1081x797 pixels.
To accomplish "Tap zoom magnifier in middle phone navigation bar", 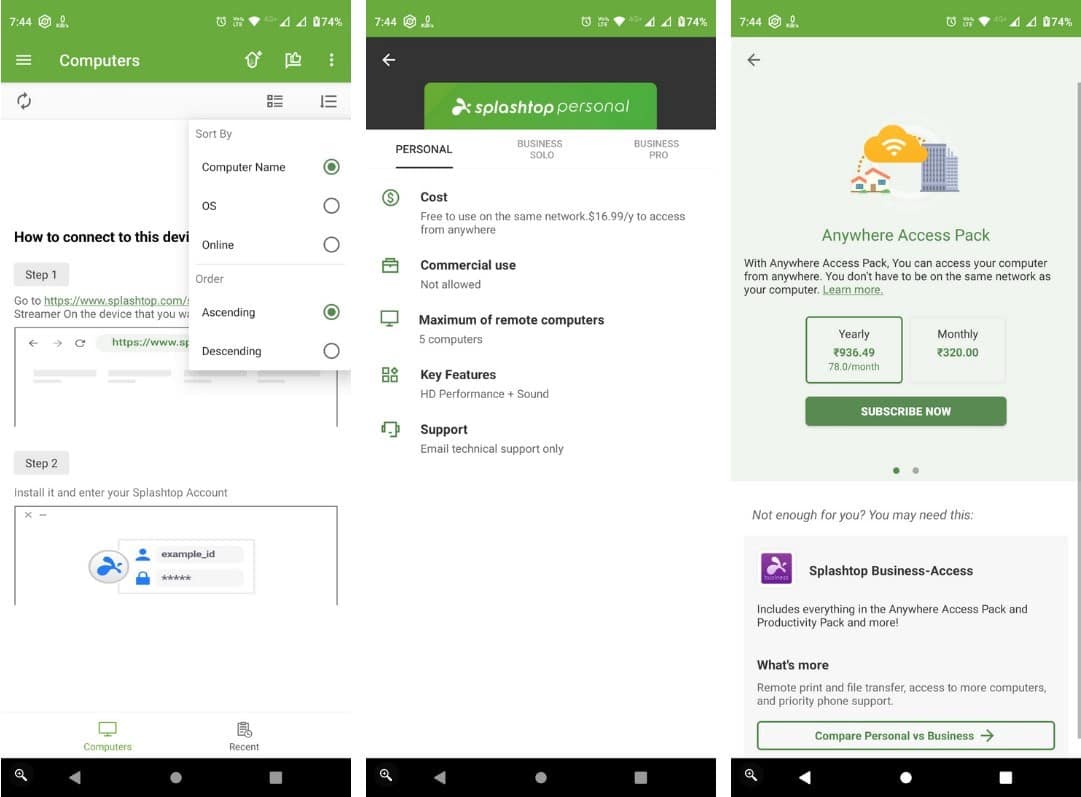I will tap(386, 776).
